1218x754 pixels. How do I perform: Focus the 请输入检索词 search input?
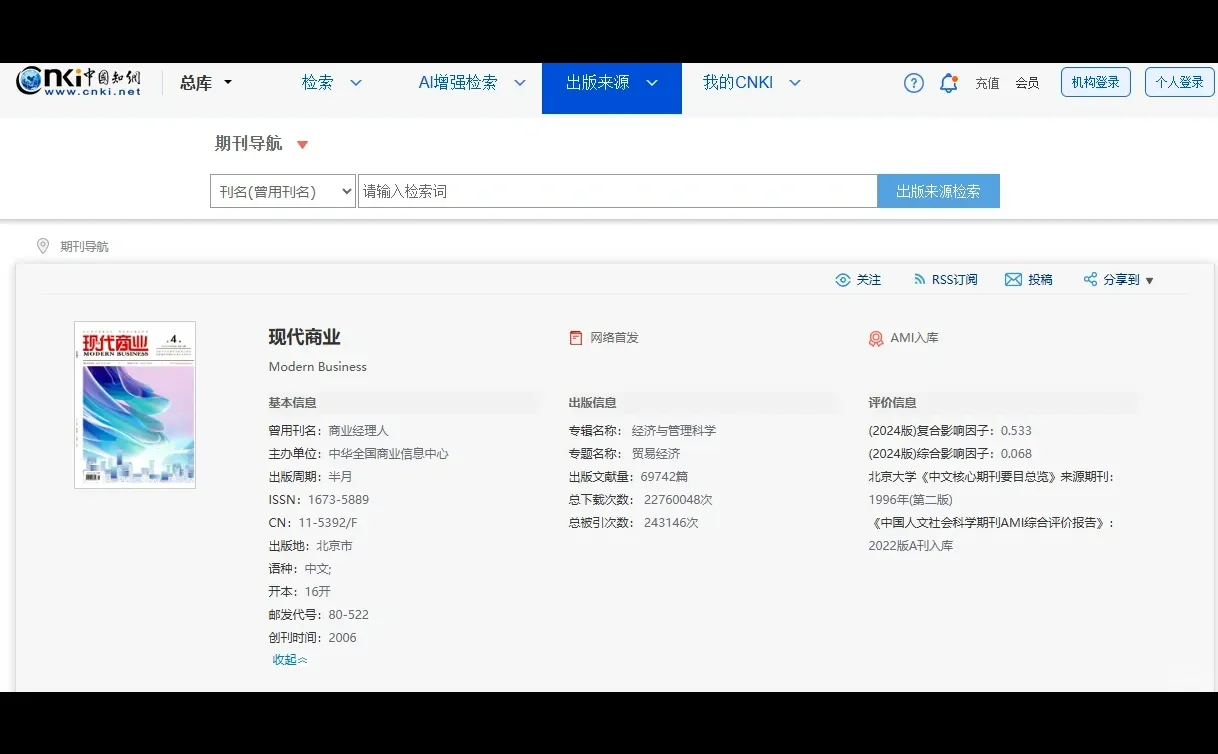618,191
